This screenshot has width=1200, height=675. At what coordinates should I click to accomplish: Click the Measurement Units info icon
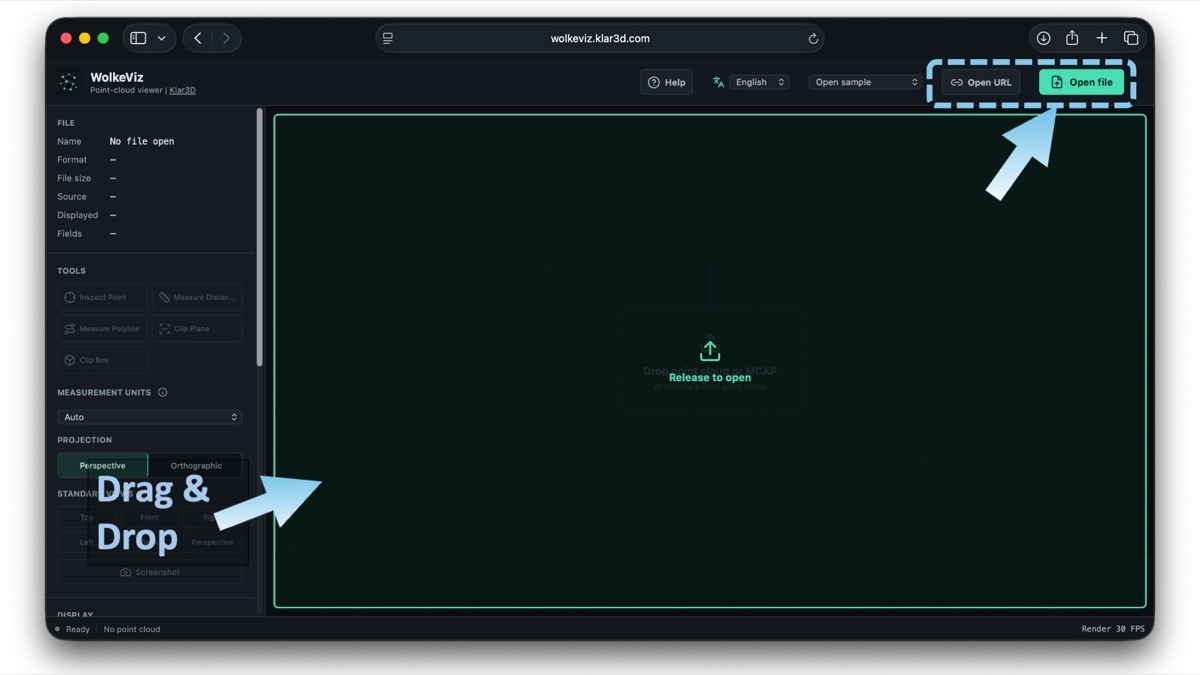click(162, 392)
